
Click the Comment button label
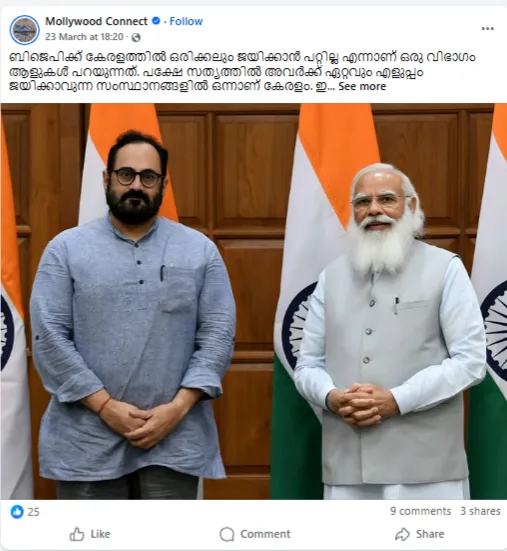265,534
